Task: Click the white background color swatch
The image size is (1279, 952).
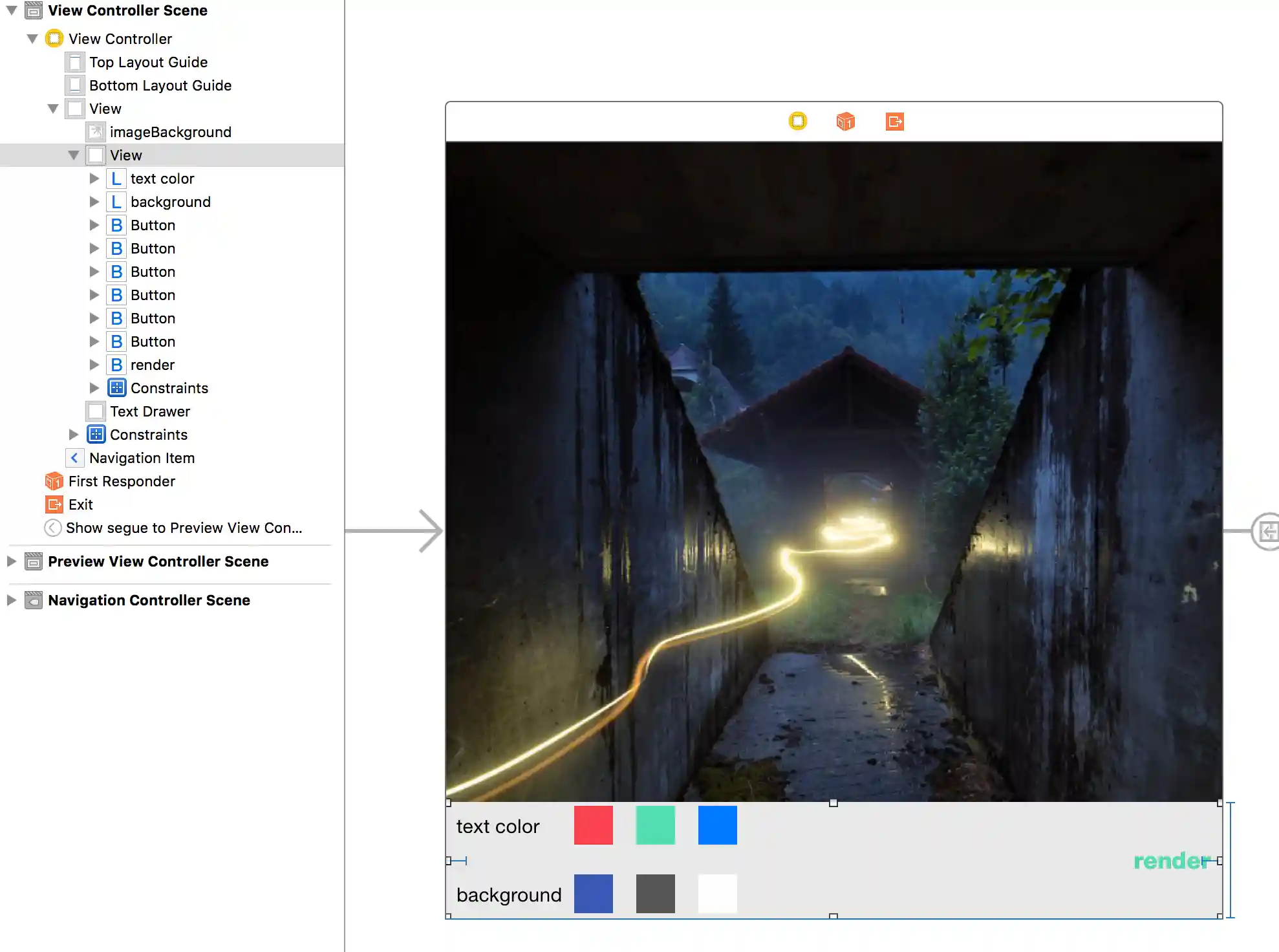Action: (x=717, y=893)
